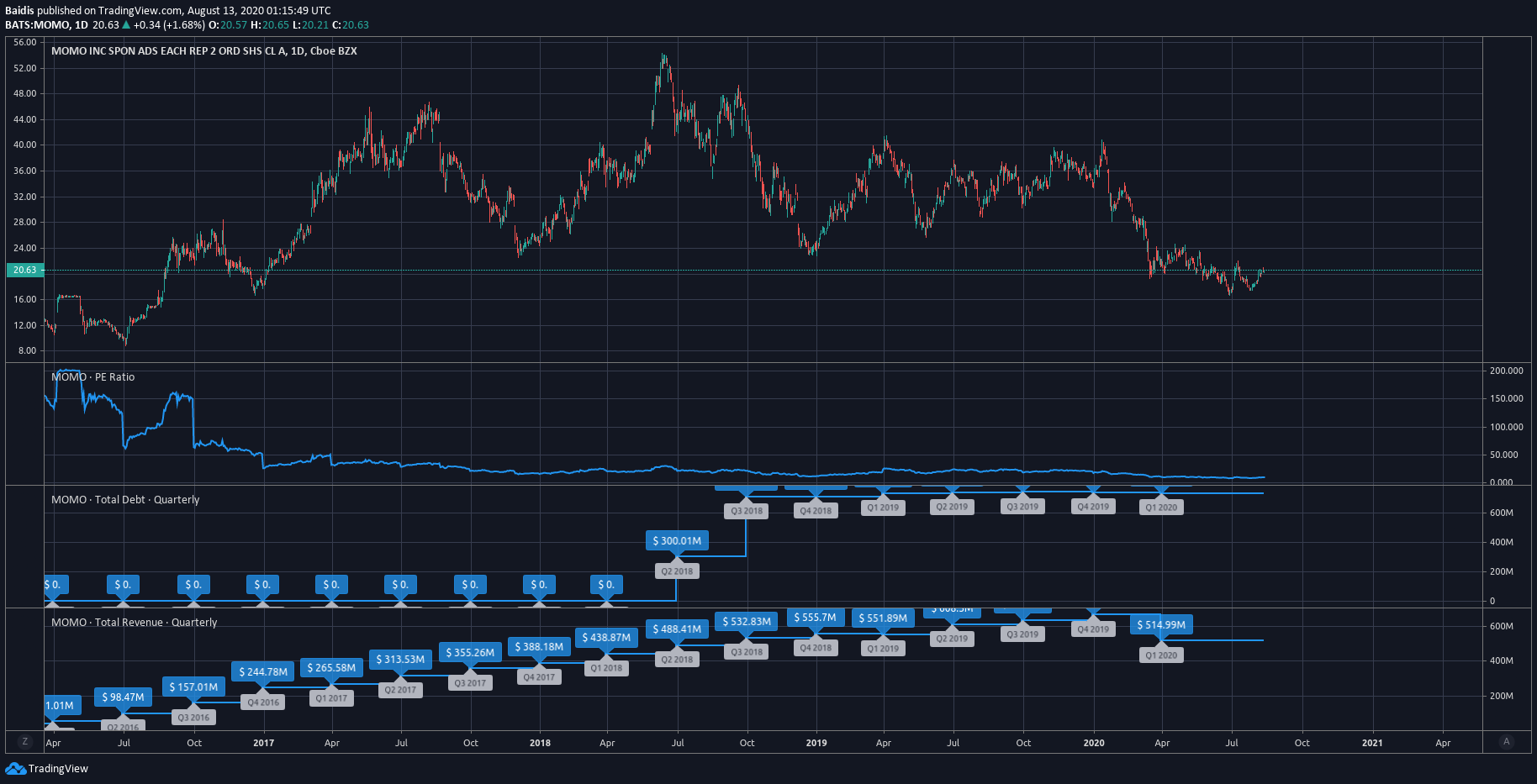This screenshot has height=784, width=1537.
Task: Click the $265.58M revenue marker
Action: coord(331,667)
